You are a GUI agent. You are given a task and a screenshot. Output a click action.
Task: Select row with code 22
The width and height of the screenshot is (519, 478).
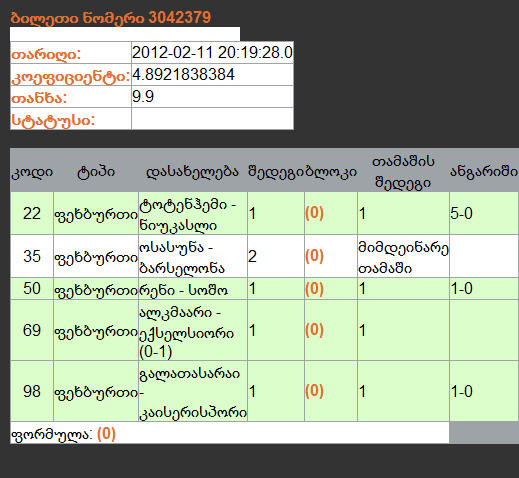(x=264, y=213)
